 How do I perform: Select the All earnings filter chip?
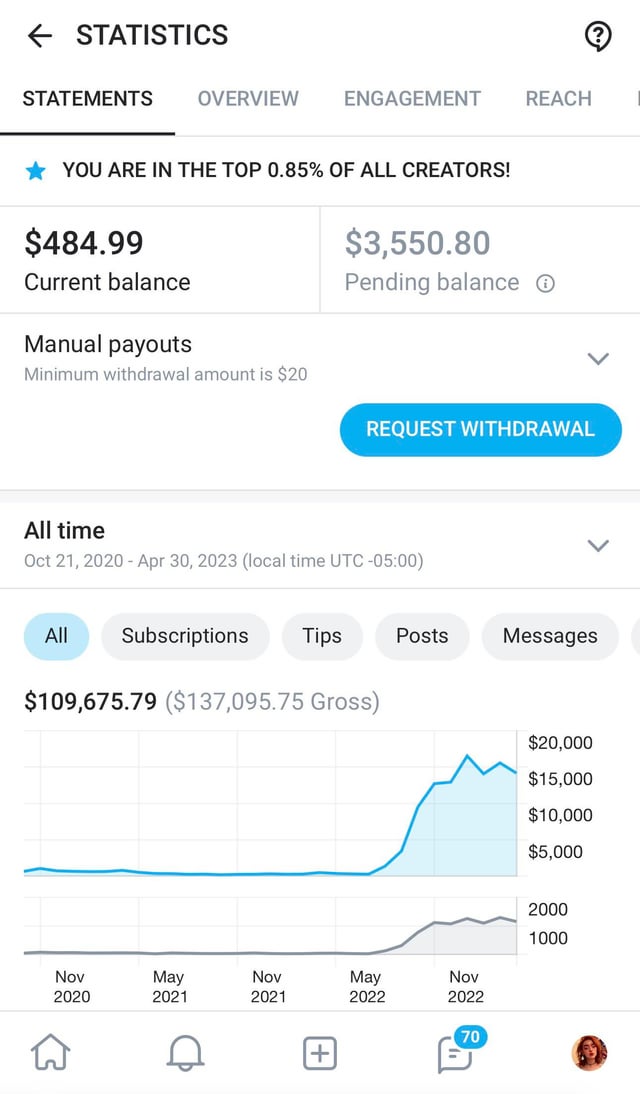coord(56,636)
